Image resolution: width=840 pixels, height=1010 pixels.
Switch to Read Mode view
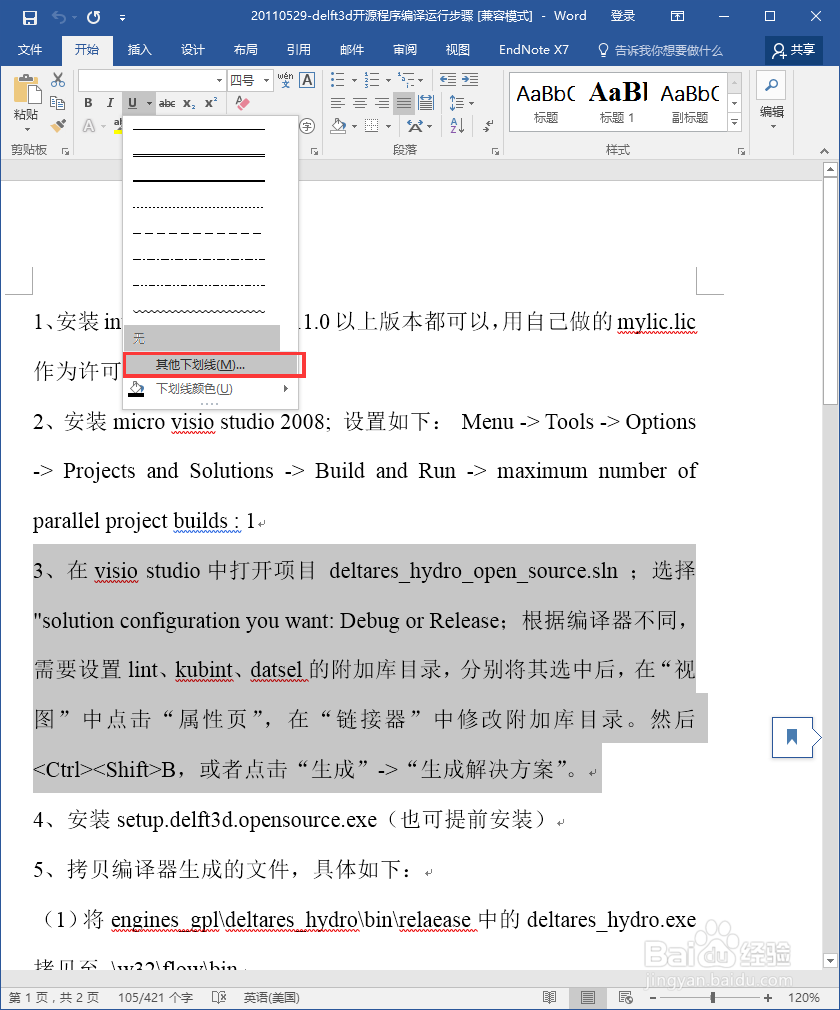point(551,997)
